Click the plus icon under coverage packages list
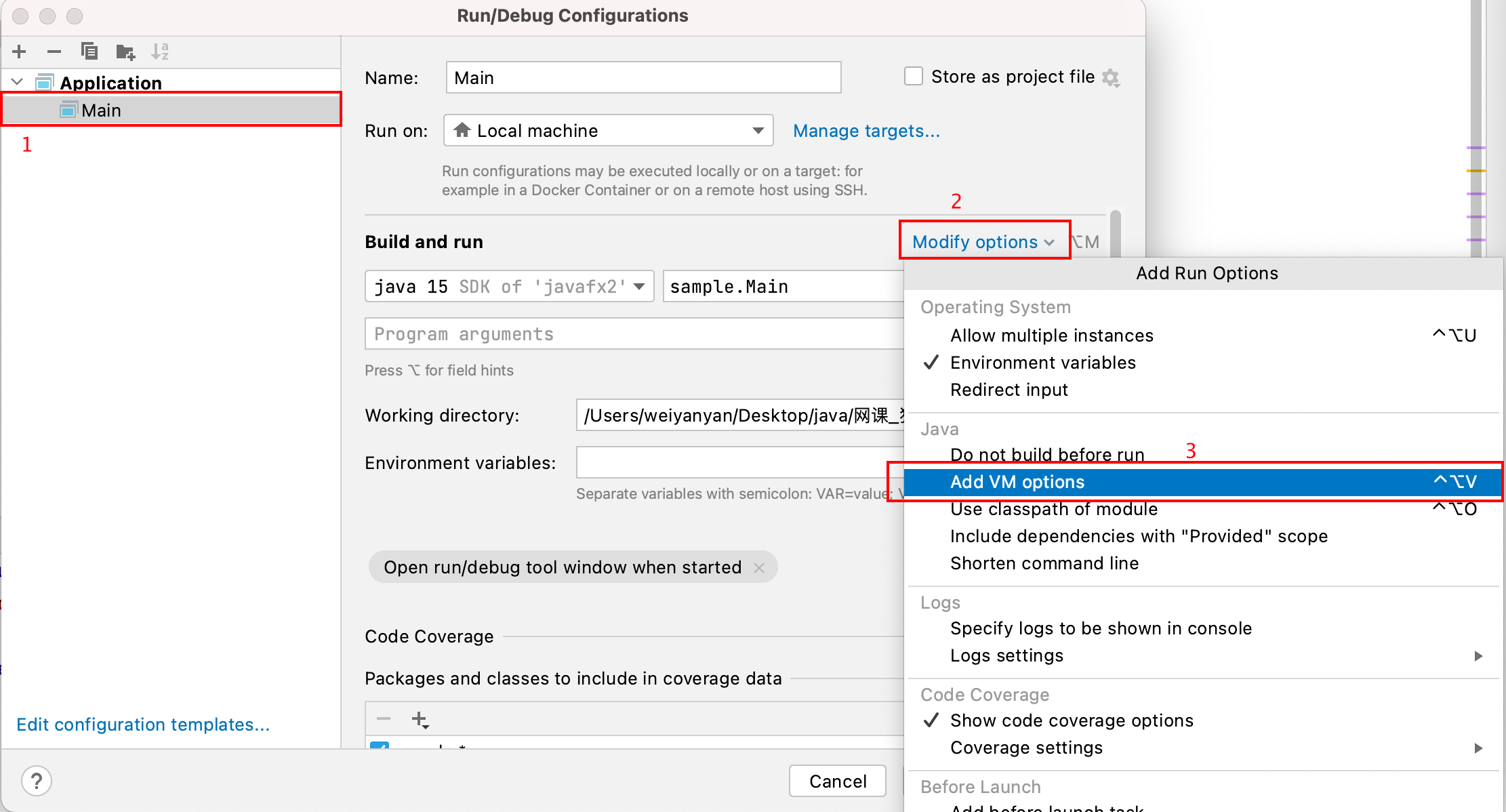Viewport: 1506px width, 812px height. pos(420,719)
